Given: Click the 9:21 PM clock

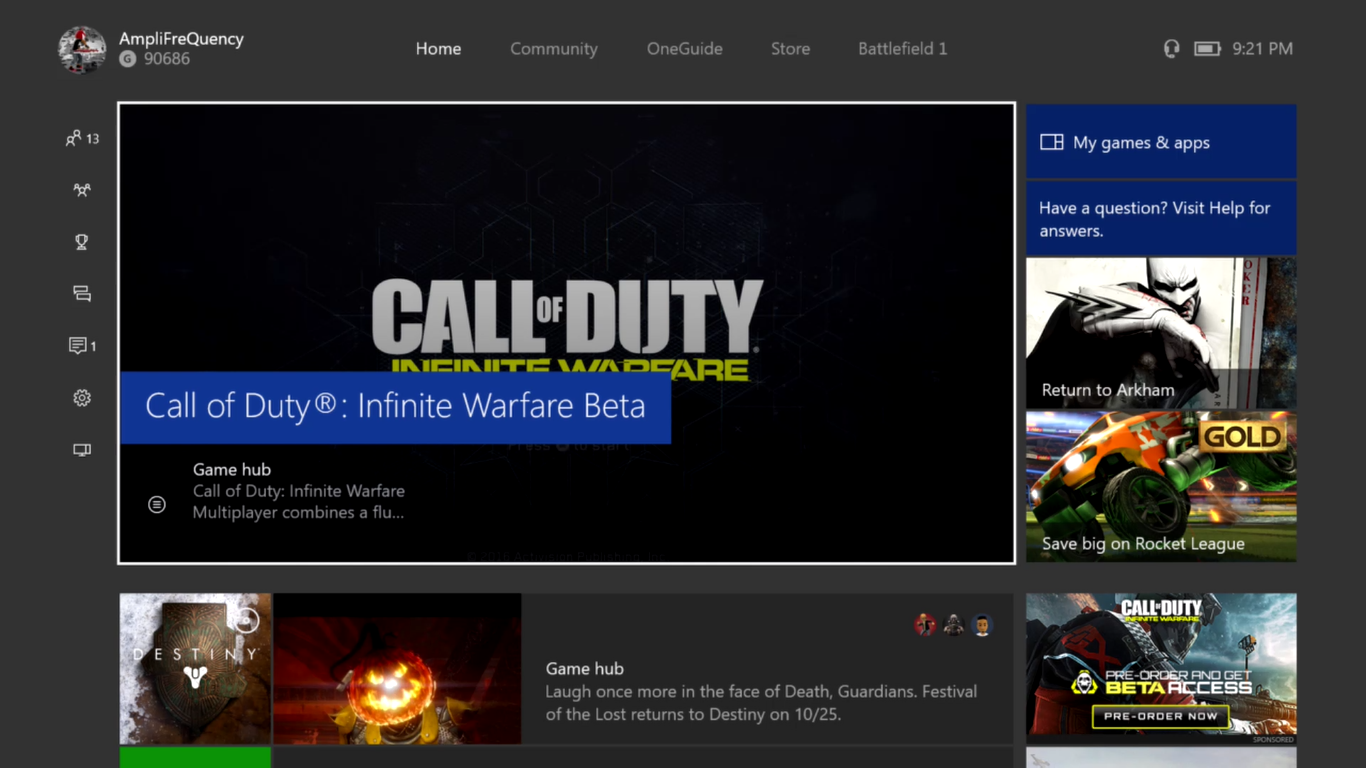Looking at the screenshot, I should [1262, 48].
